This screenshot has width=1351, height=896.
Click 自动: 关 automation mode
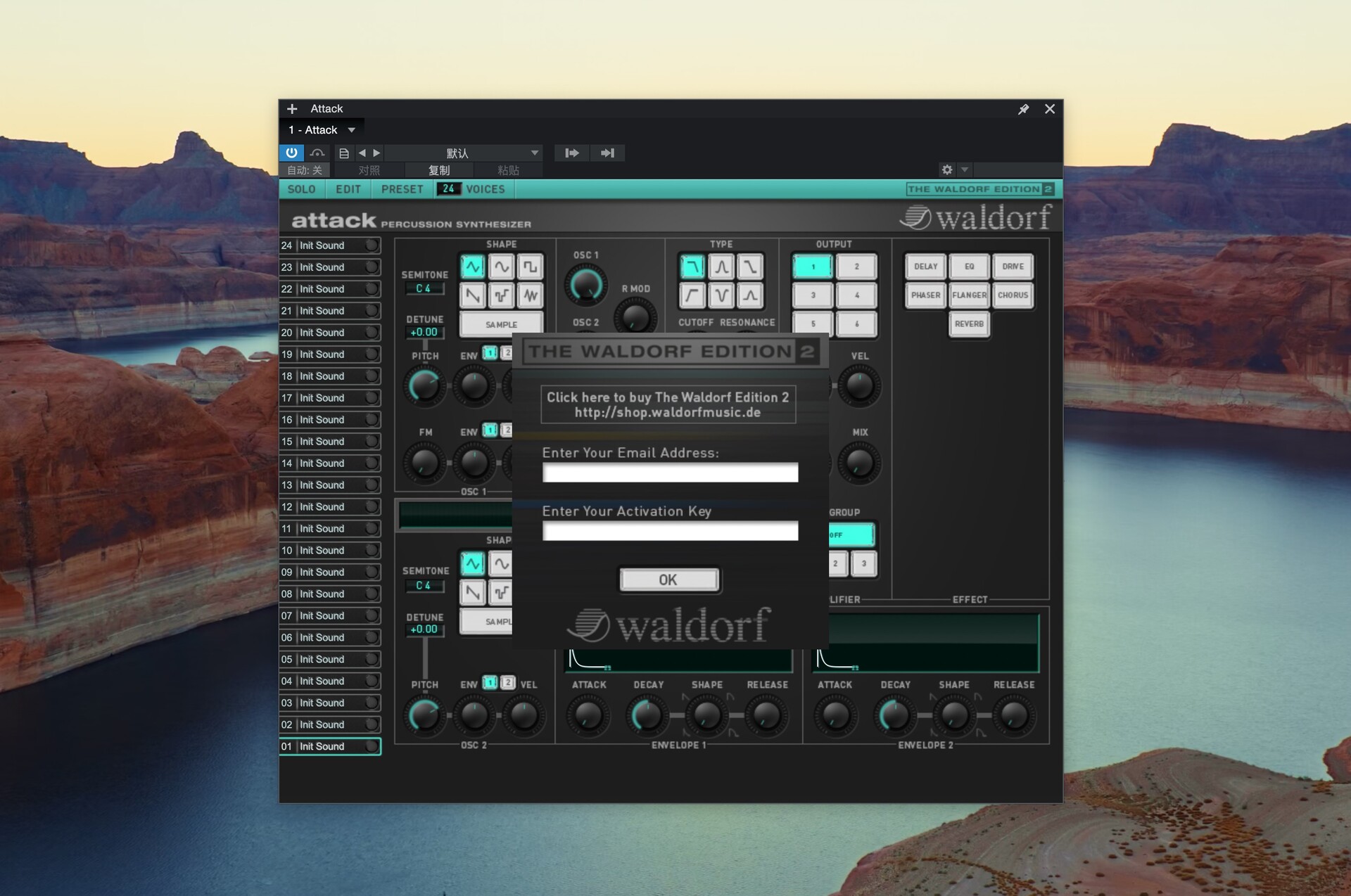pos(305,170)
